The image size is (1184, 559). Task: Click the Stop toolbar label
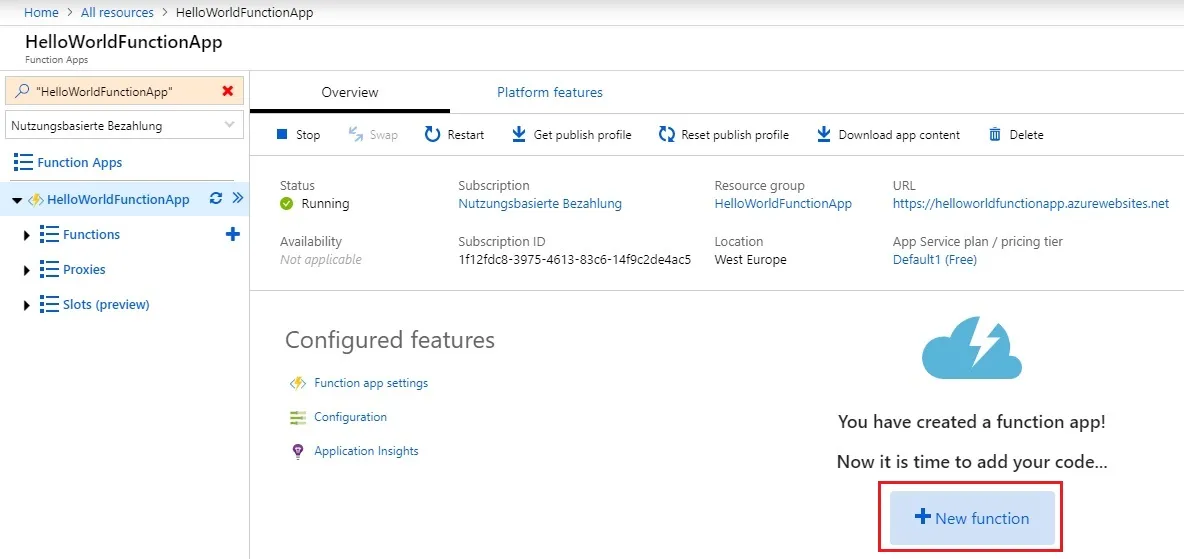click(x=308, y=134)
